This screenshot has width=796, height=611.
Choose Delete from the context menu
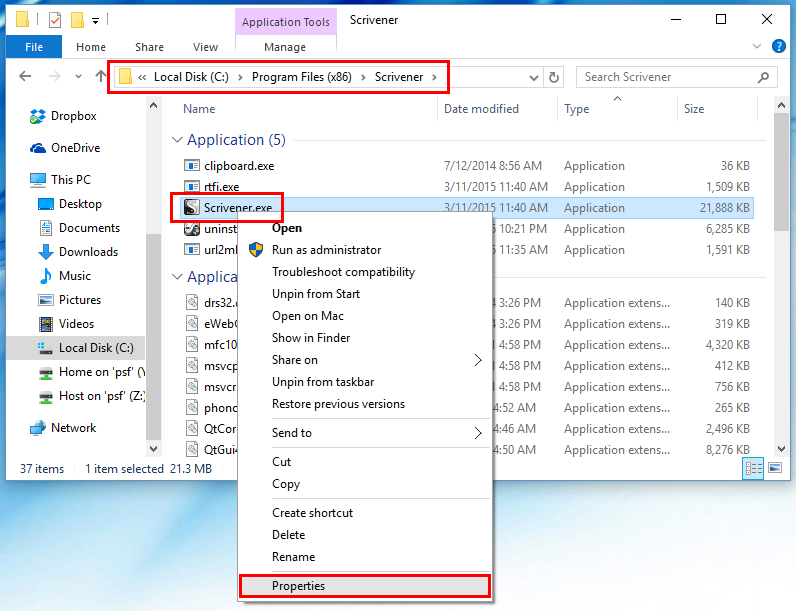pos(288,535)
